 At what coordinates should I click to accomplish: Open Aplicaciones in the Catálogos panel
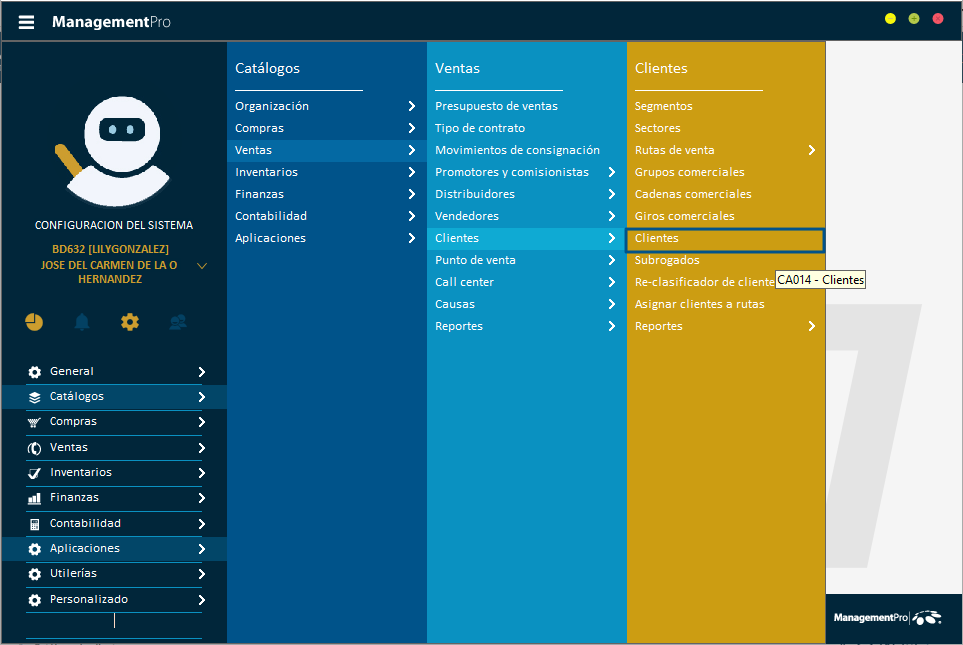coord(327,238)
